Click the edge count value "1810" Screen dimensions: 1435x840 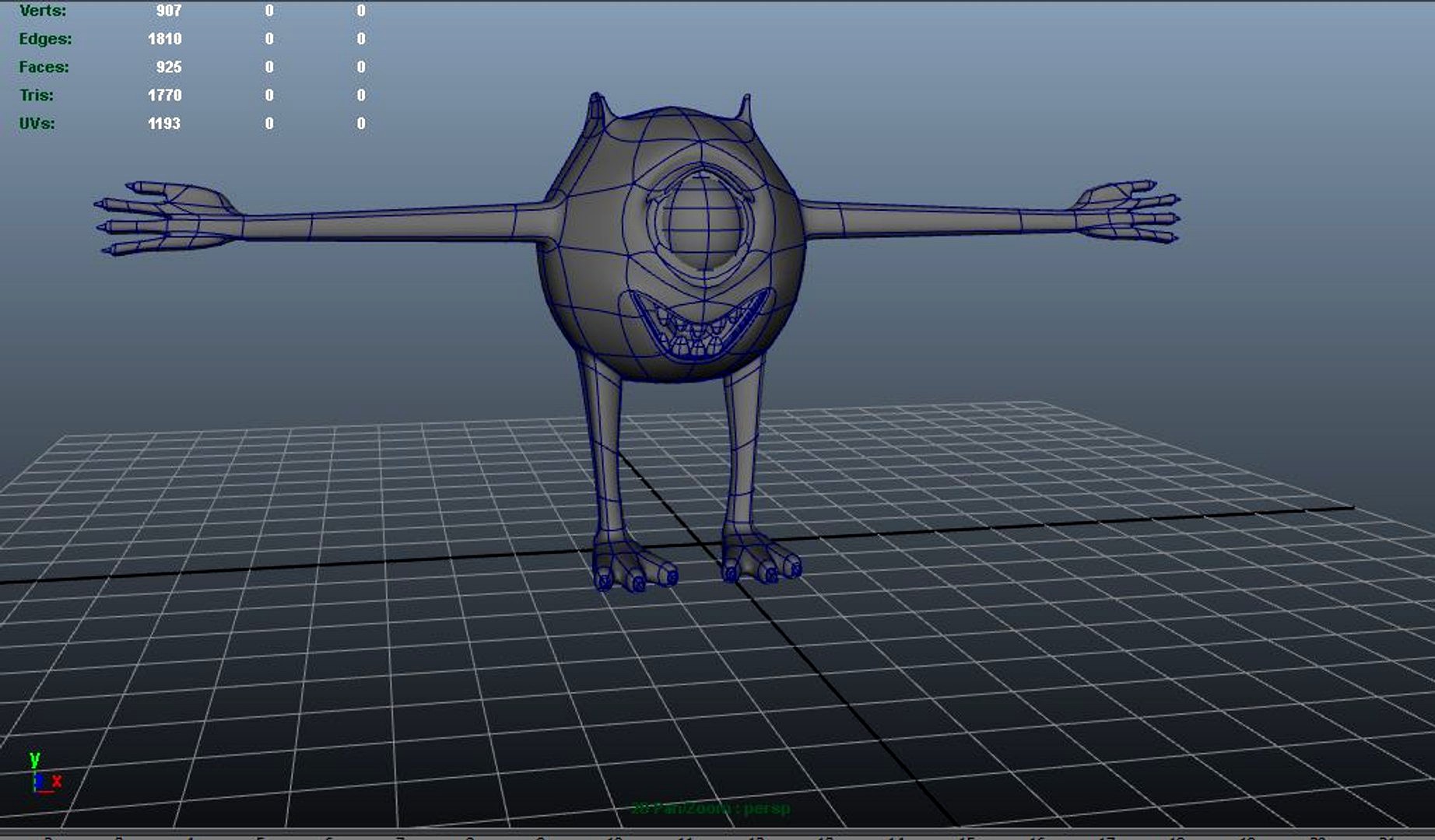click(x=164, y=39)
